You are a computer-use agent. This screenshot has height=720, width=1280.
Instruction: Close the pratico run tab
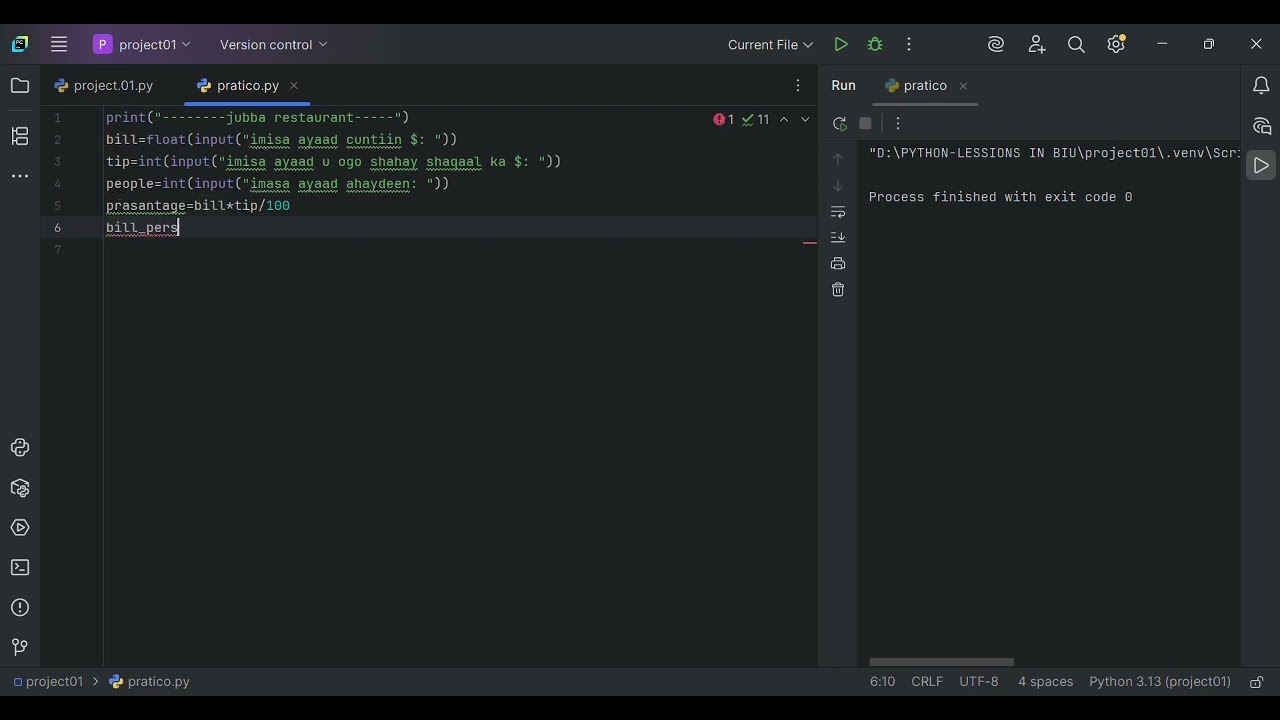(963, 86)
